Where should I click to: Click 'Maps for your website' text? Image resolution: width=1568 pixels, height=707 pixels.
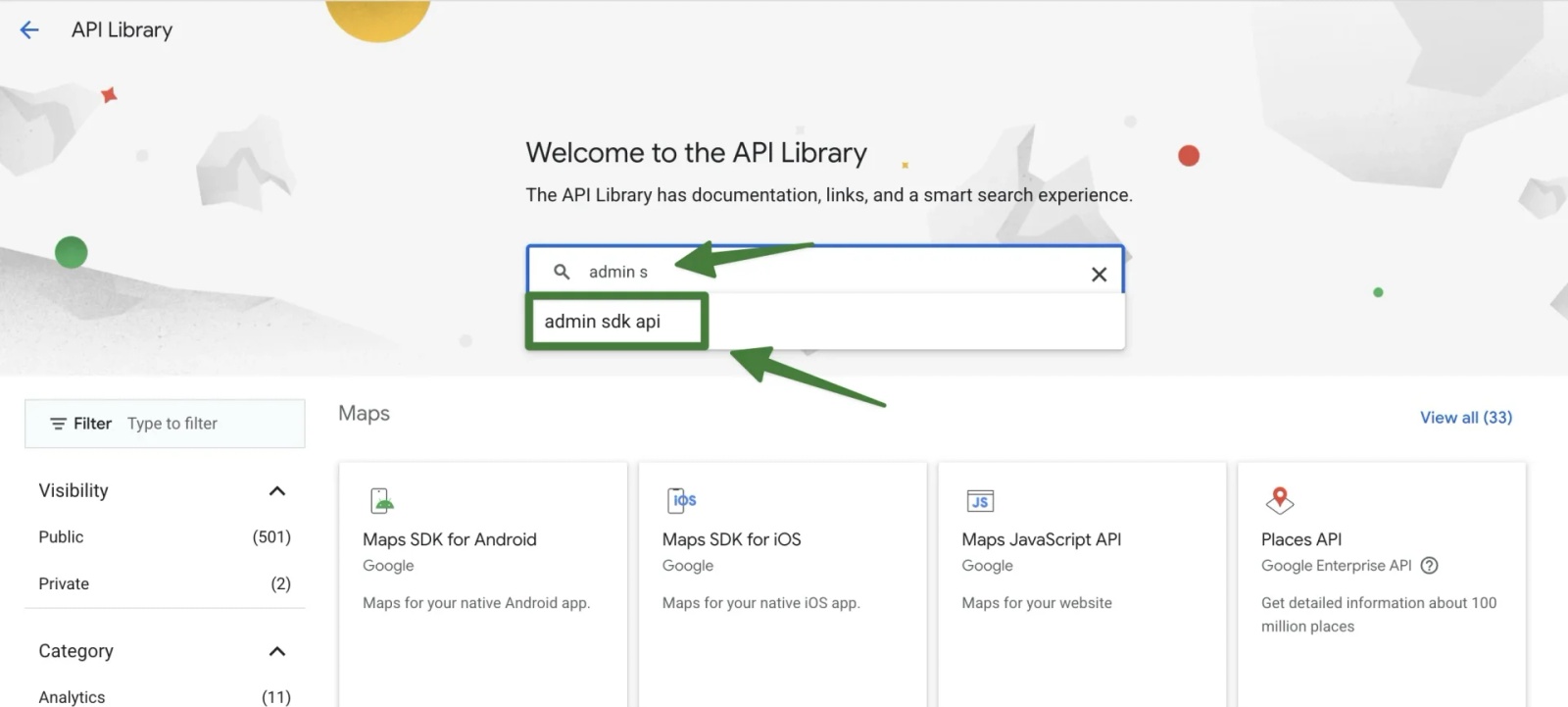point(1037,603)
